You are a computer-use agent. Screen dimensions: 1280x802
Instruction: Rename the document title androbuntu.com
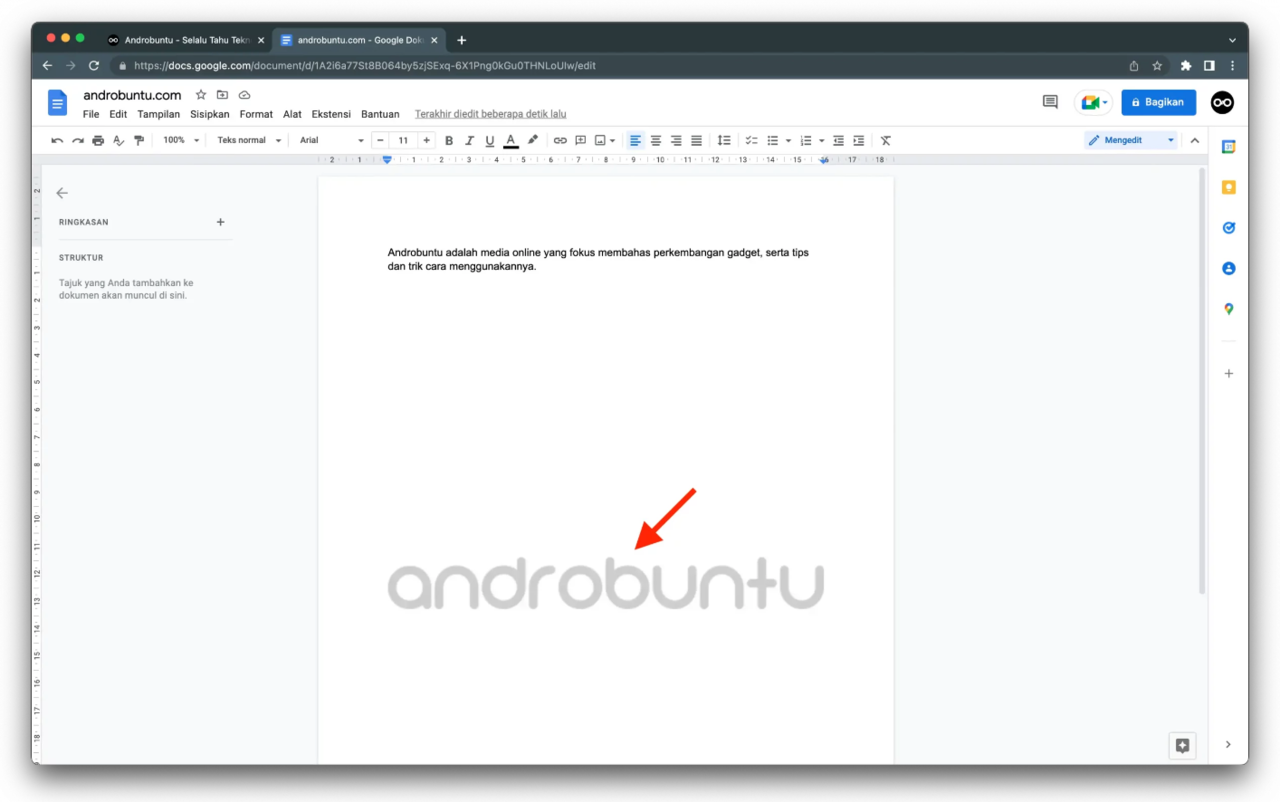[x=132, y=95]
